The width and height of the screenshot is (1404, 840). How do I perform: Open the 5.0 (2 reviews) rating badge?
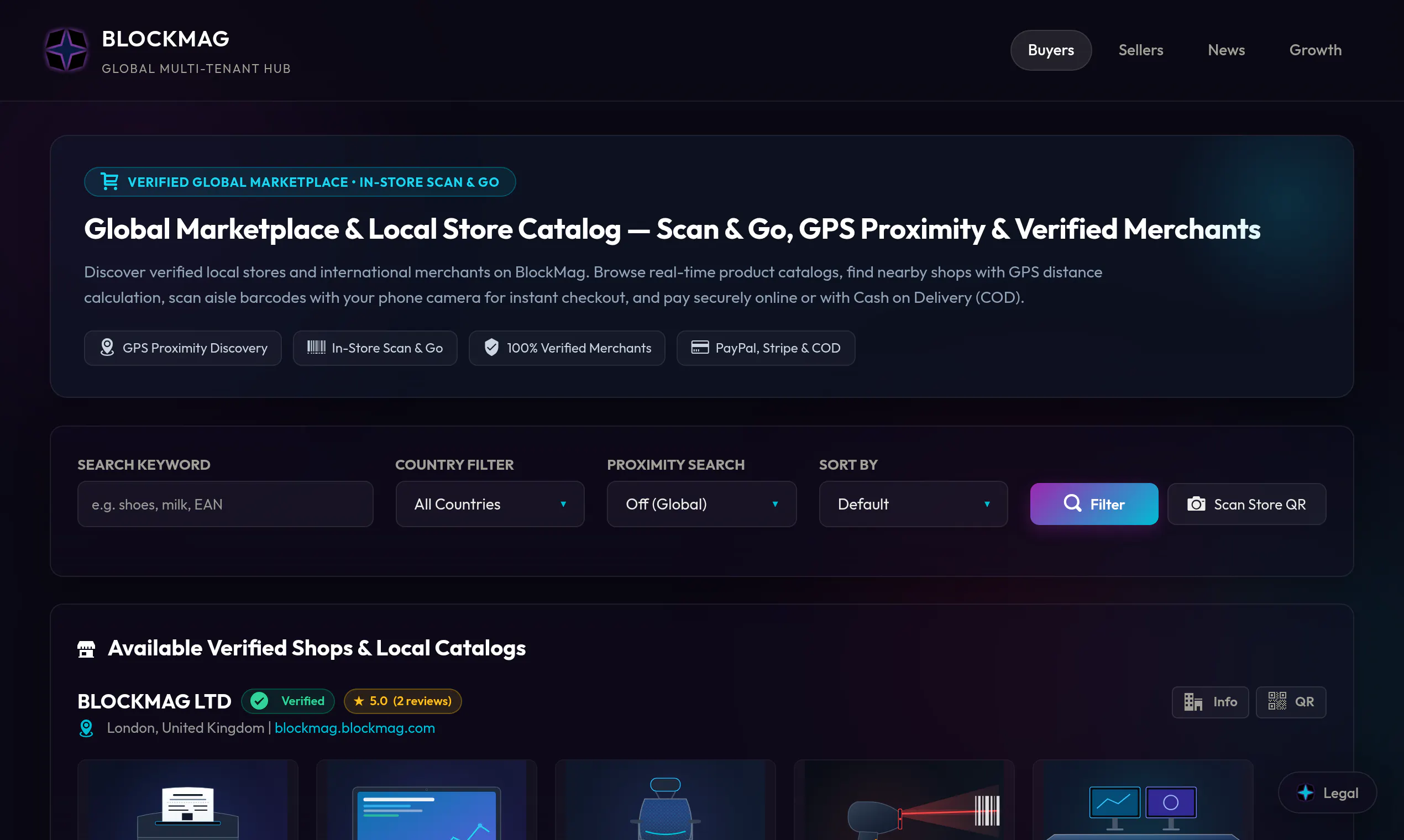click(x=402, y=701)
